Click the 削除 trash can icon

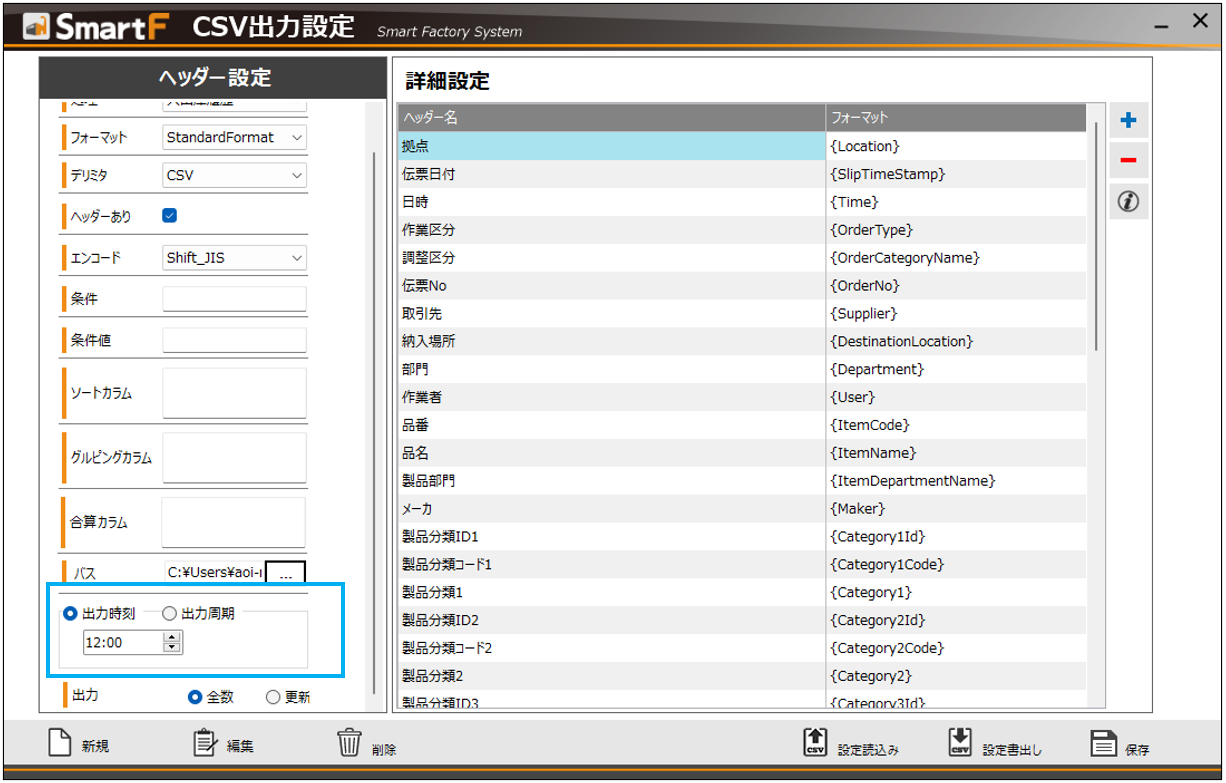click(349, 743)
